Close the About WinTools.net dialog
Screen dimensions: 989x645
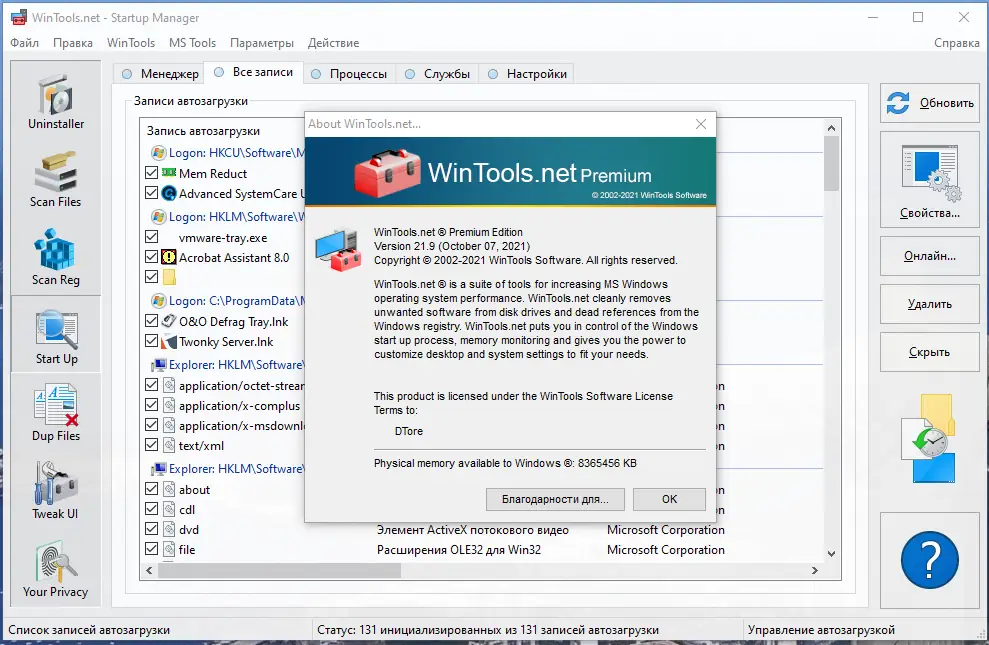click(701, 124)
